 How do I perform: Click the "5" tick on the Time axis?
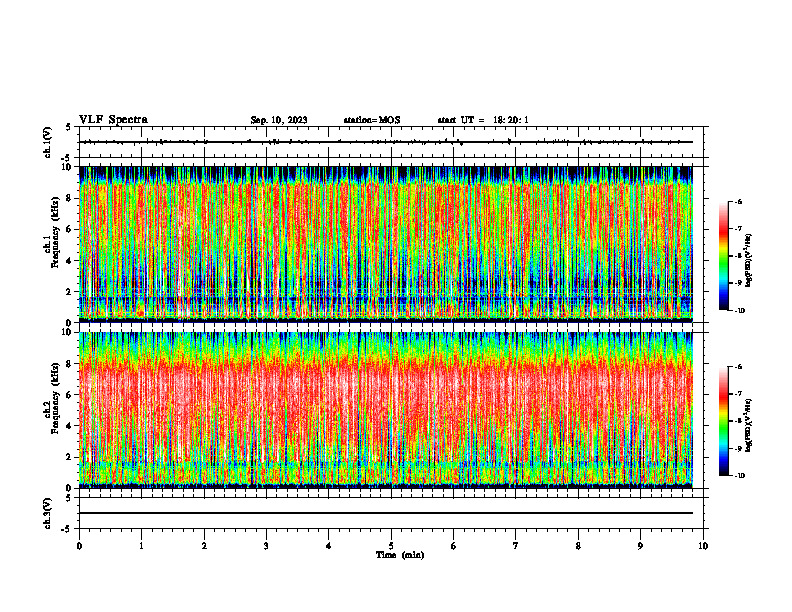click(x=391, y=546)
